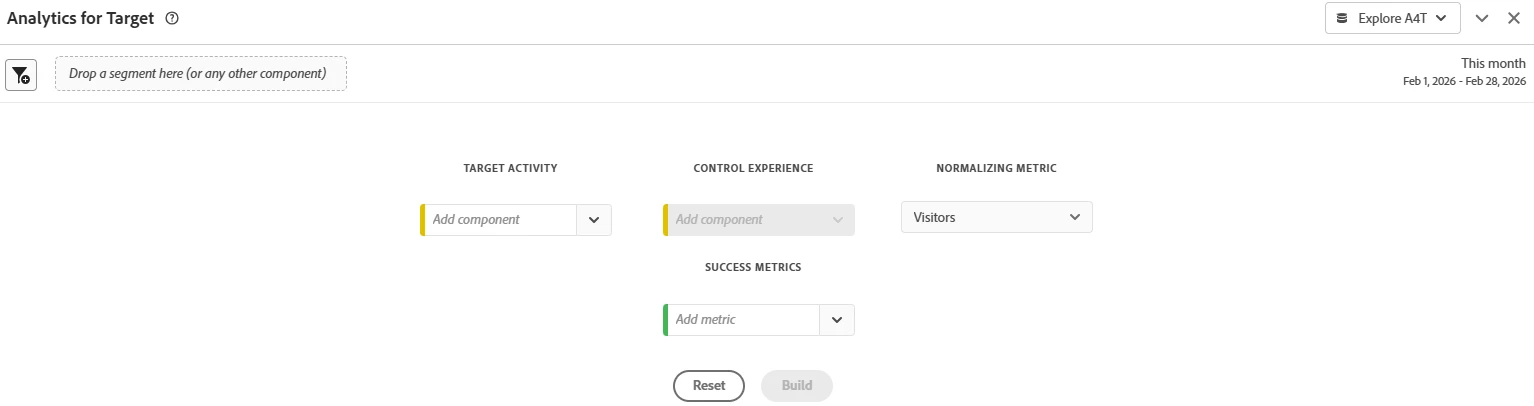The height and width of the screenshot is (406, 1534).
Task: Click the TARGET ACTIVITY label
Action: pyautogui.click(x=511, y=168)
